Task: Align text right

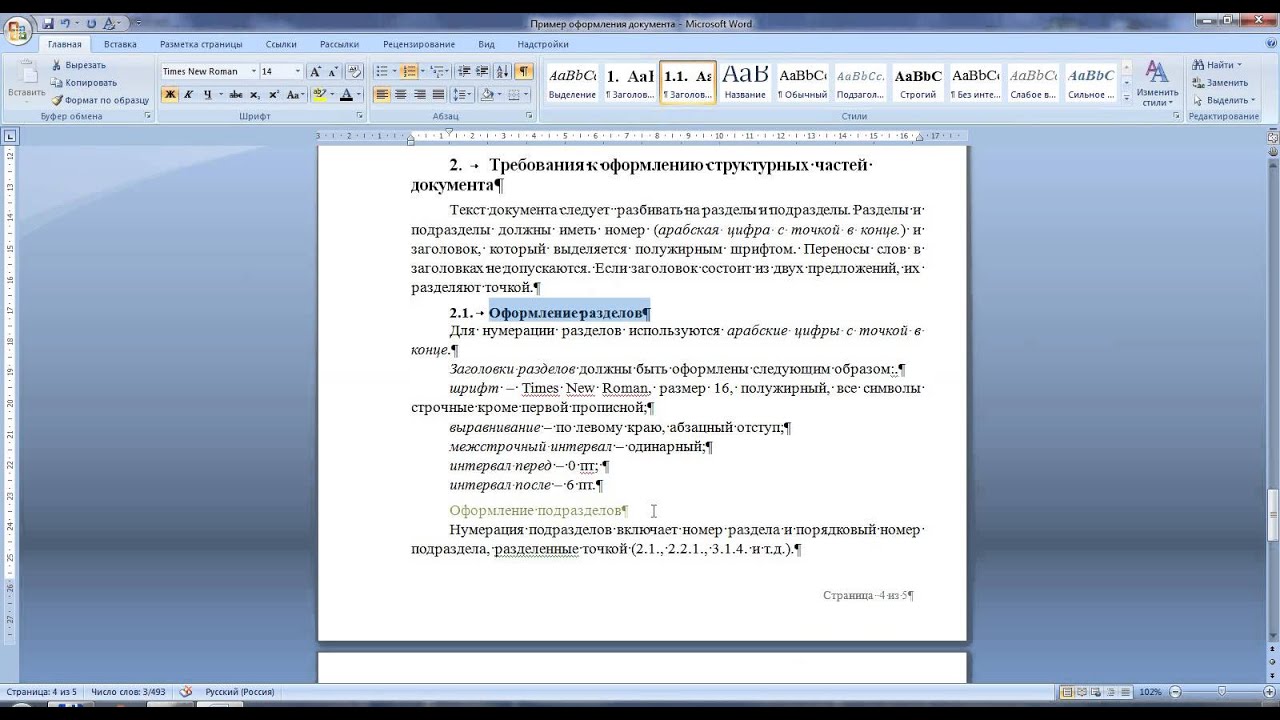Action: click(x=419, y=95)
